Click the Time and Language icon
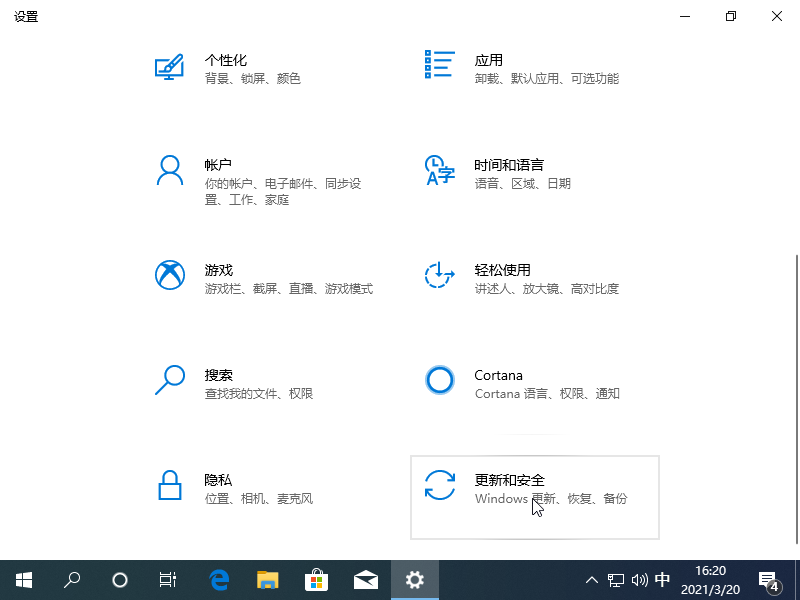800x600 pixels. [440, 170]
